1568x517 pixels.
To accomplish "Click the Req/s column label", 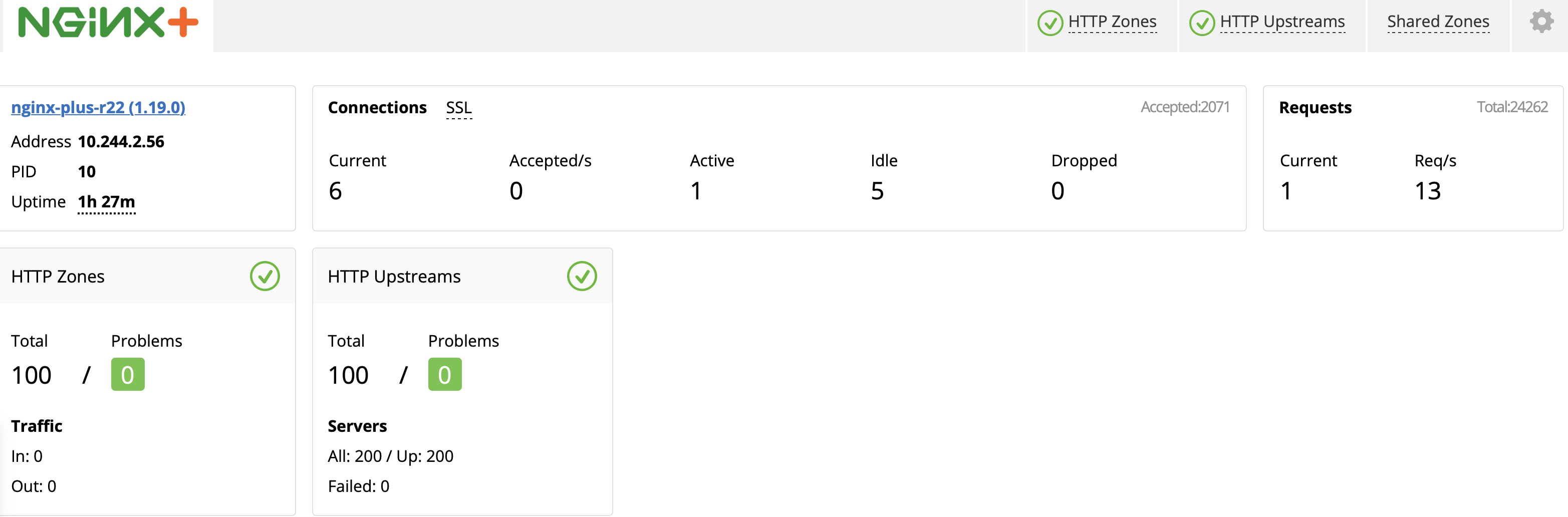I will pos(1435,161).
